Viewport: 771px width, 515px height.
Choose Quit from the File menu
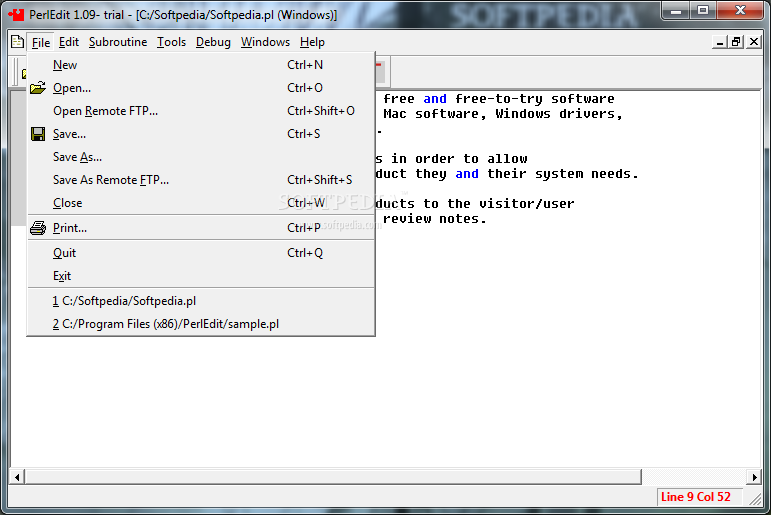point(201,253)
